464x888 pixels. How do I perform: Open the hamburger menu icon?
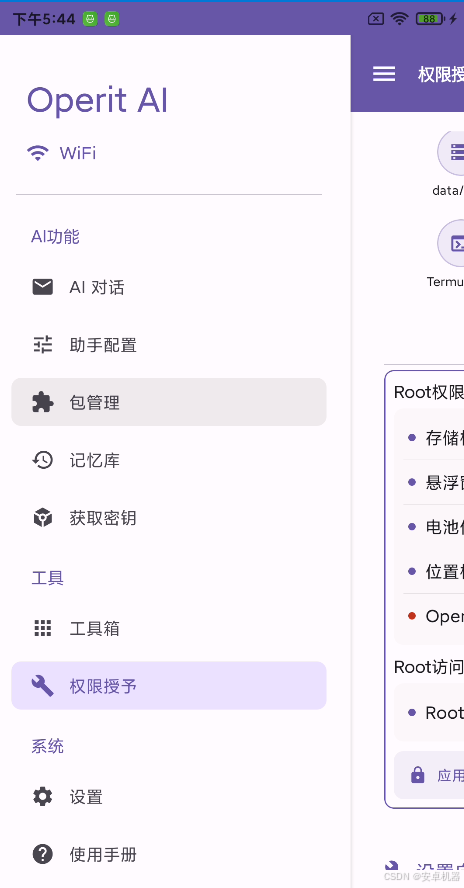384,74
